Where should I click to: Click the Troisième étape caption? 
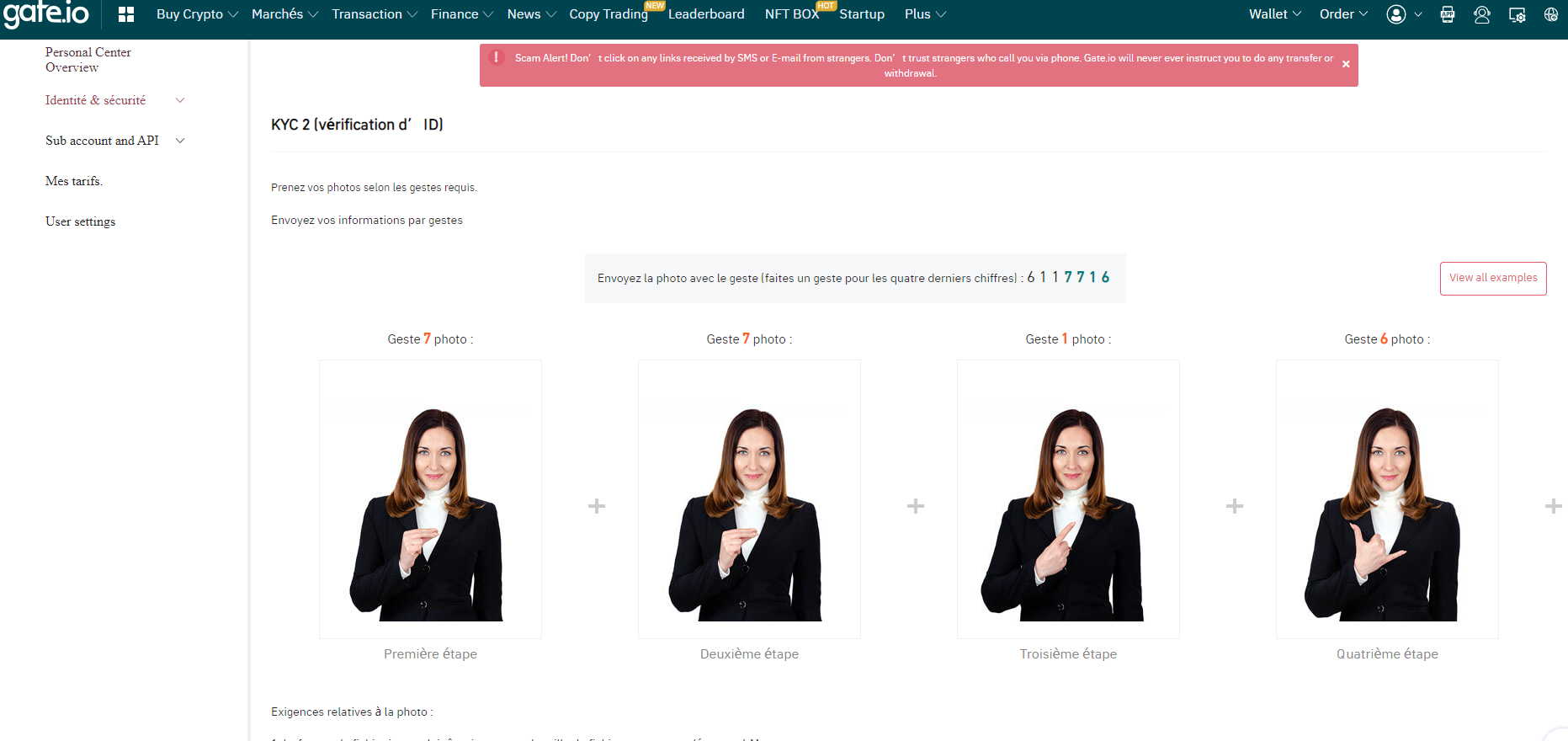(x=1068, y=654)
